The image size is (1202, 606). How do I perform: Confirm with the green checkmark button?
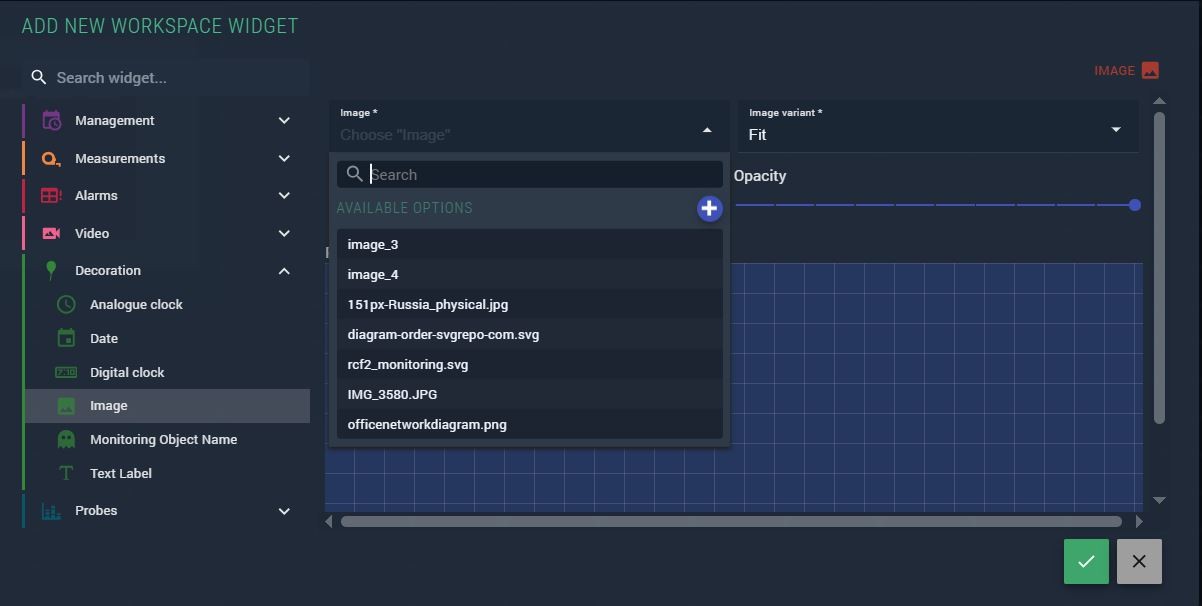point(1086,562)
